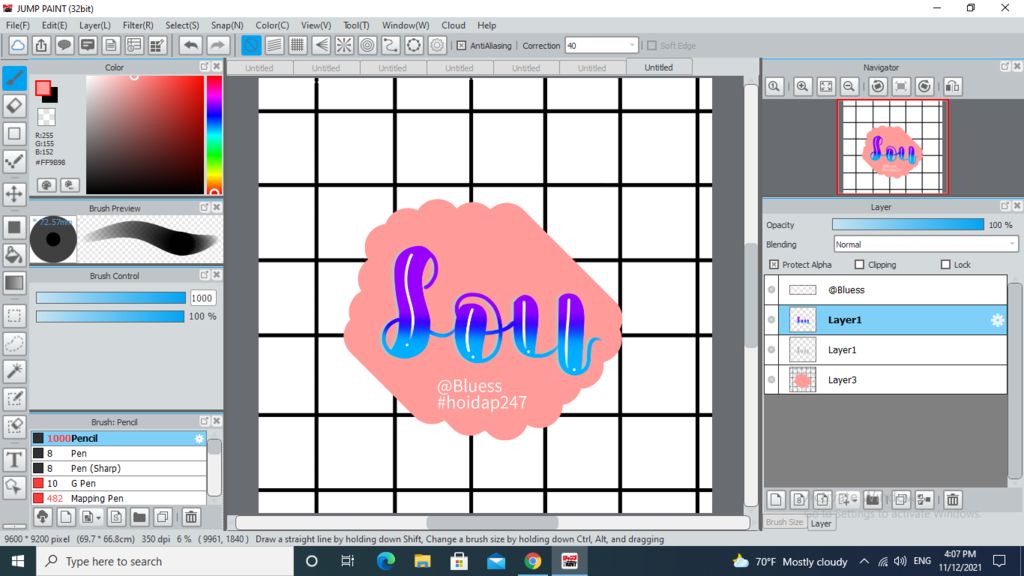The height and width of the screenshot is (576, 1024).
Task: Pick the Bucket fill tool
Action: pos(14,255)
